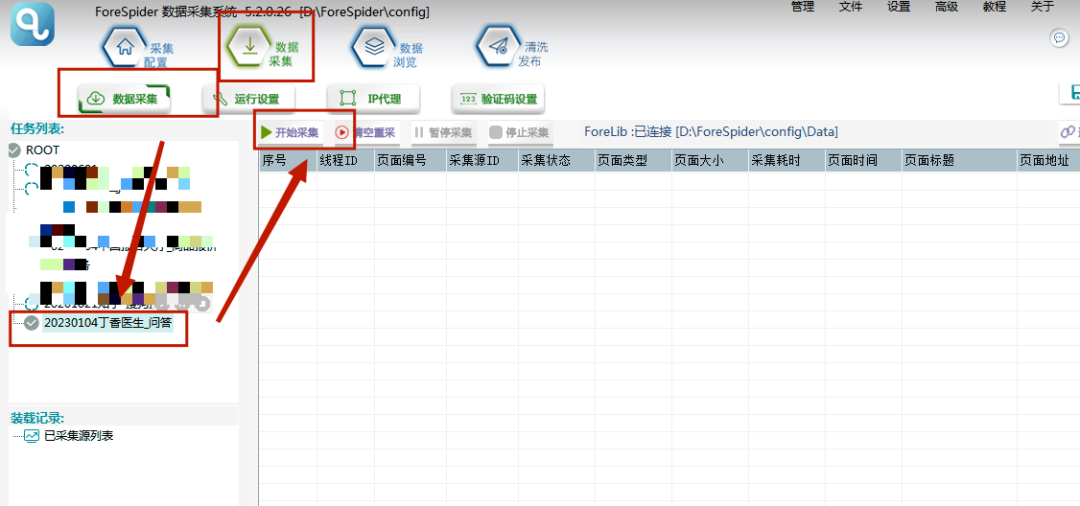Viewport: 1080px width, 506px height.
Task: Sort by 采集源ID column header
Action: coord(482,160)
